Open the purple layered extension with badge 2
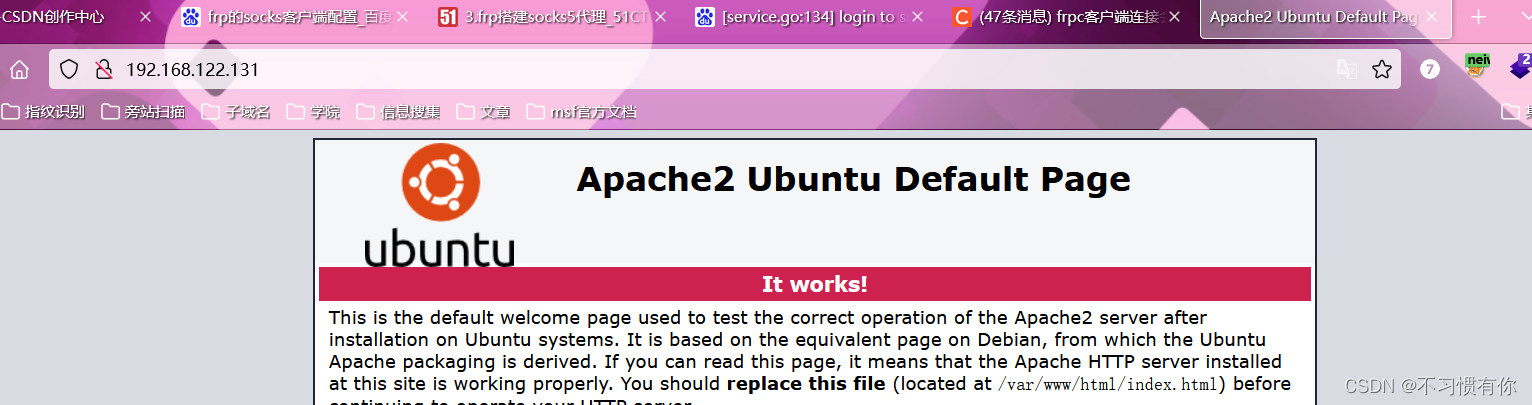Image resolution: width=1532 pixels, height=405 pixels. click(x=1520, y=67)
